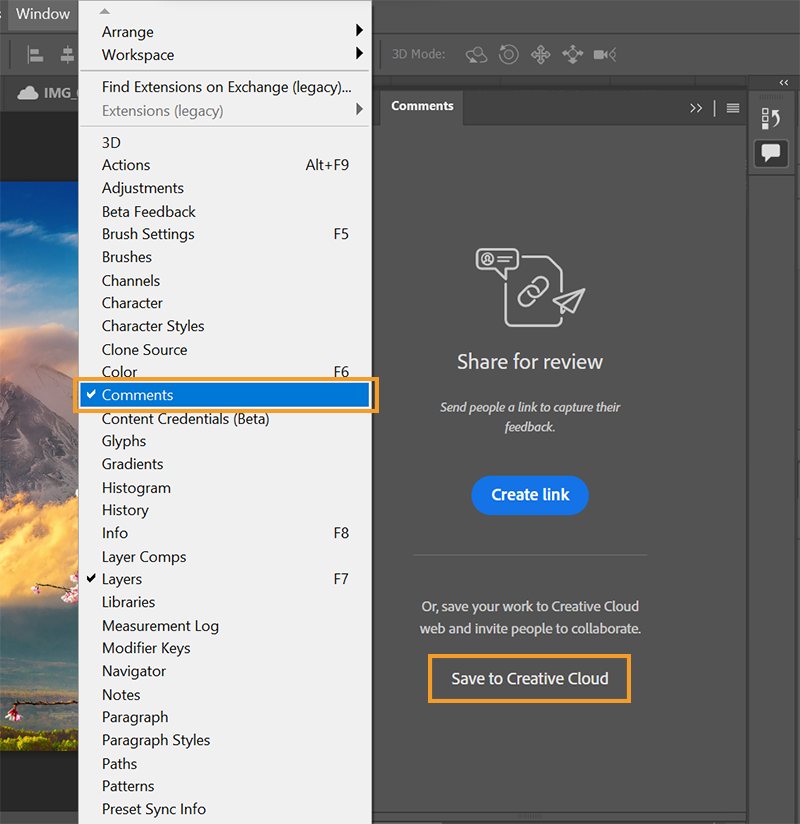
Task: Select the 3D pan camera tool
Action: coord(540,55)
